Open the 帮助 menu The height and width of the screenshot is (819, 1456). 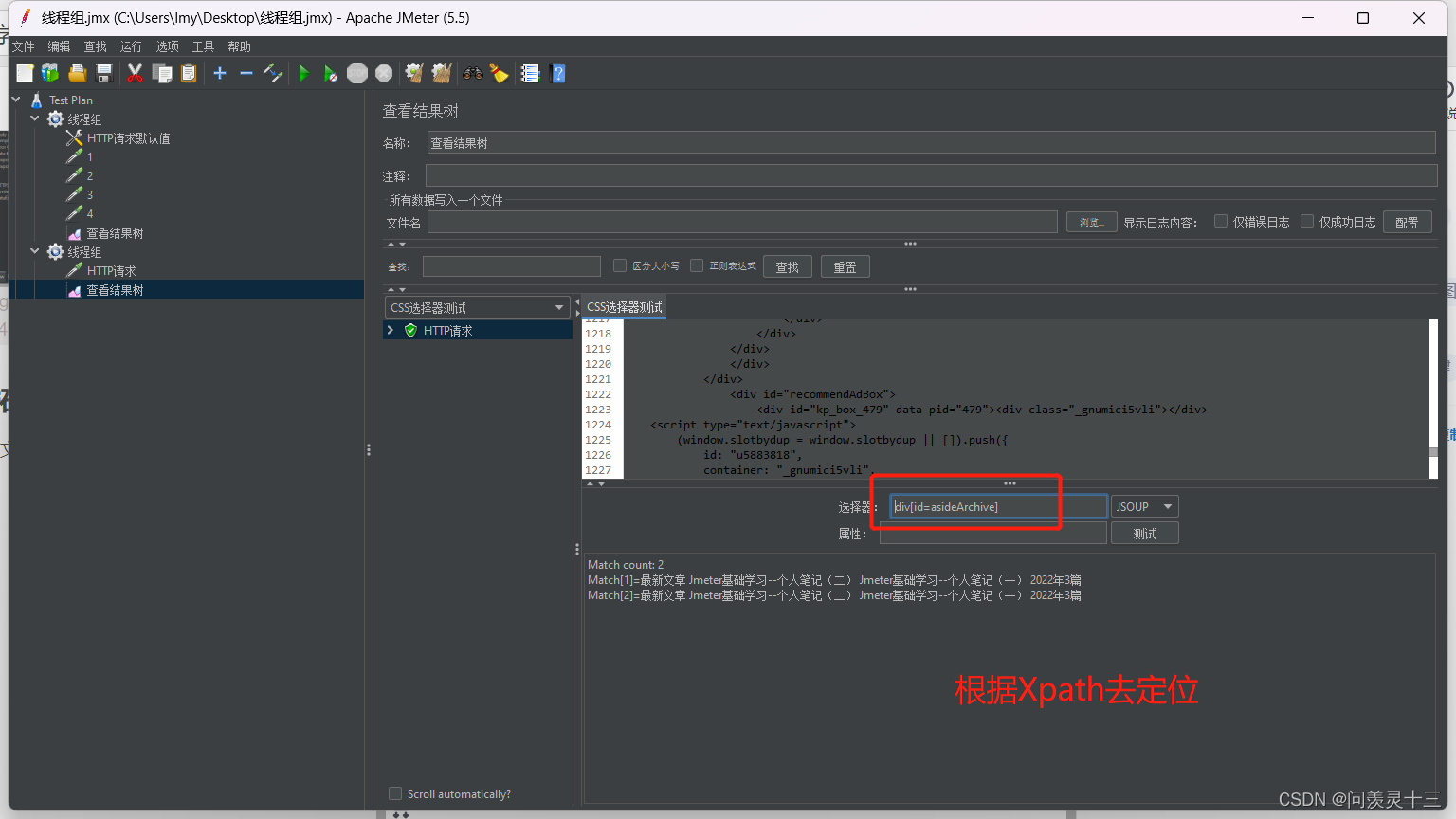240,46
